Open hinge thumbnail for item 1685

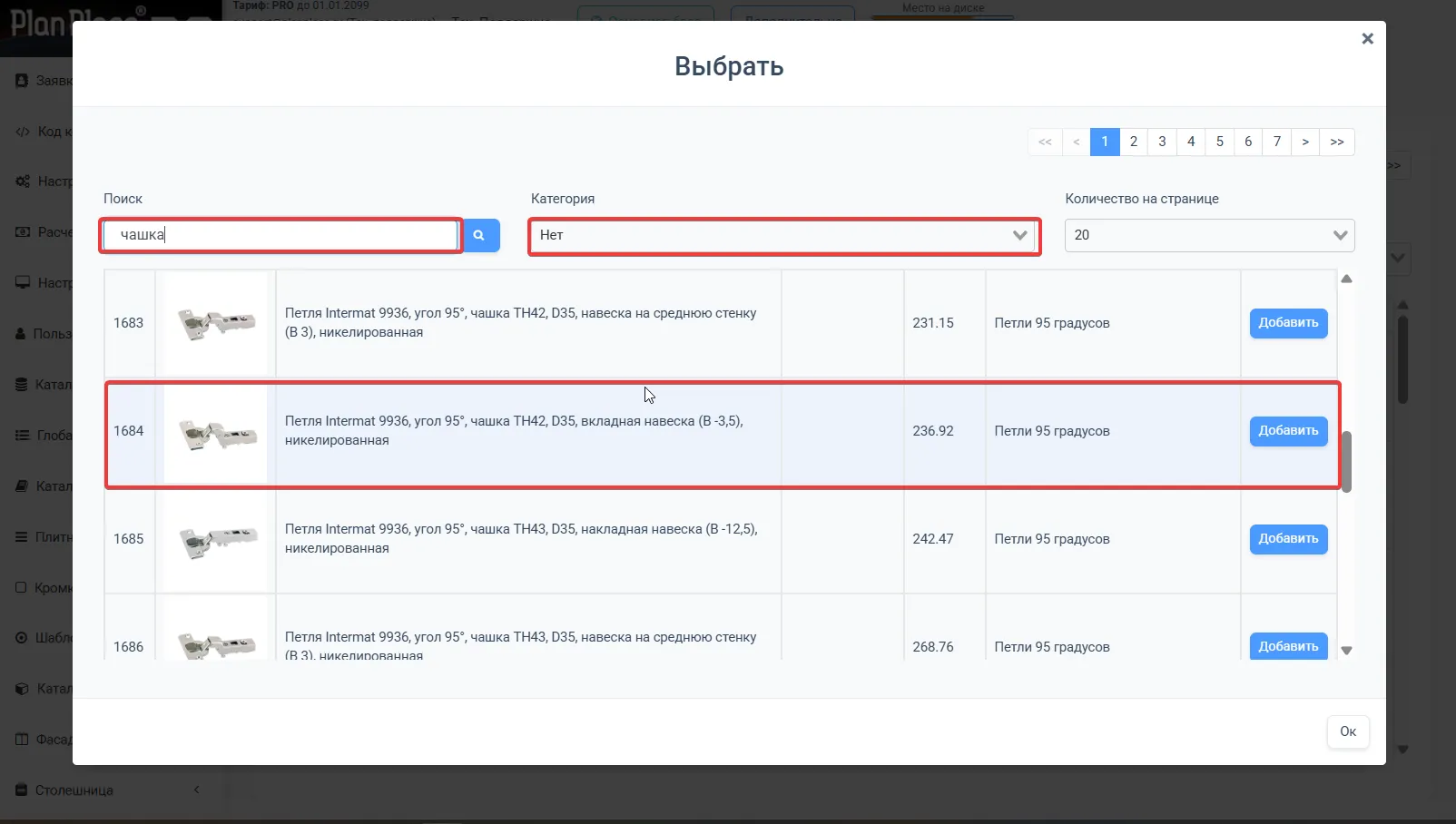coord(216,540)
